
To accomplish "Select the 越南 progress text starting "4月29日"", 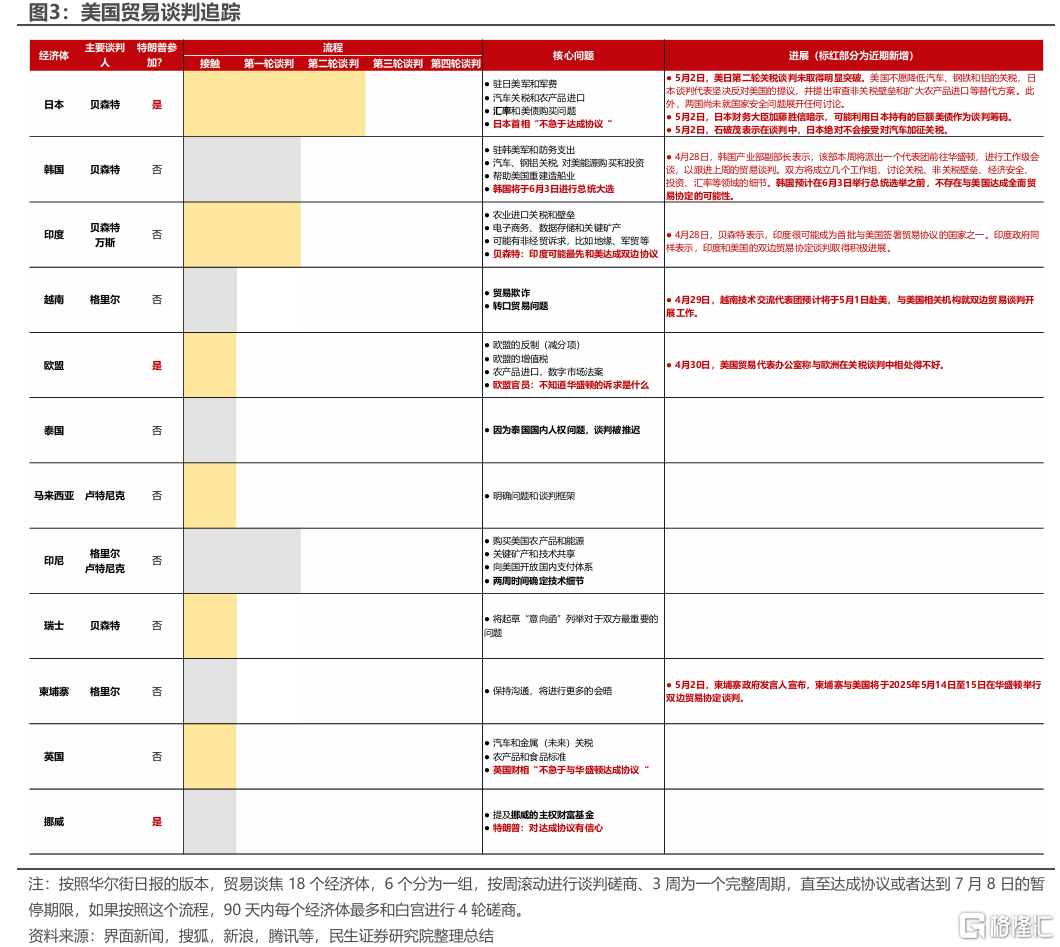I will [850, 306].
